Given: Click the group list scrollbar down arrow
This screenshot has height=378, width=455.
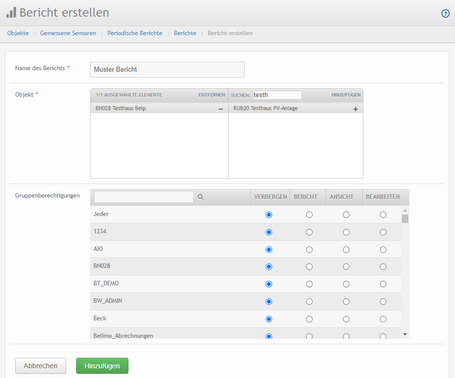Looking at the screenshot, I should [405, 334].
